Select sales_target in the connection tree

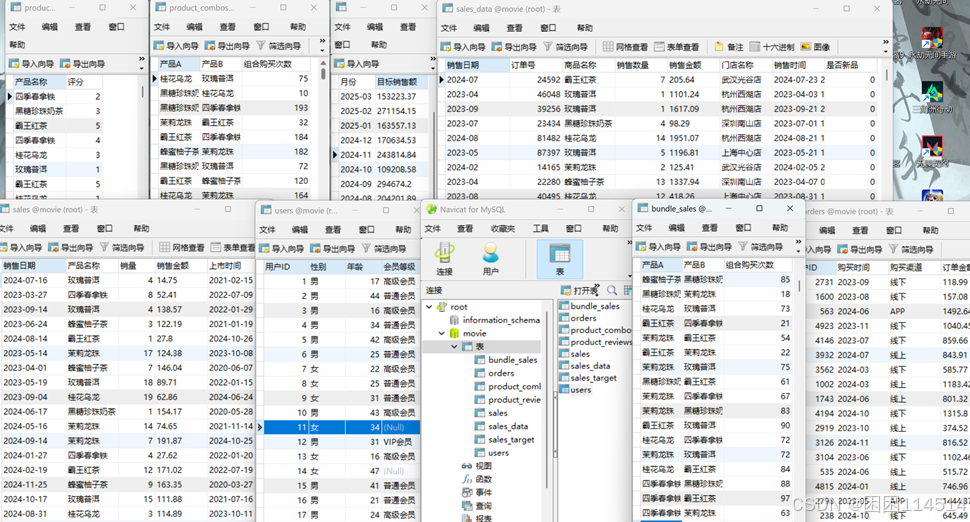coord(510,440)
